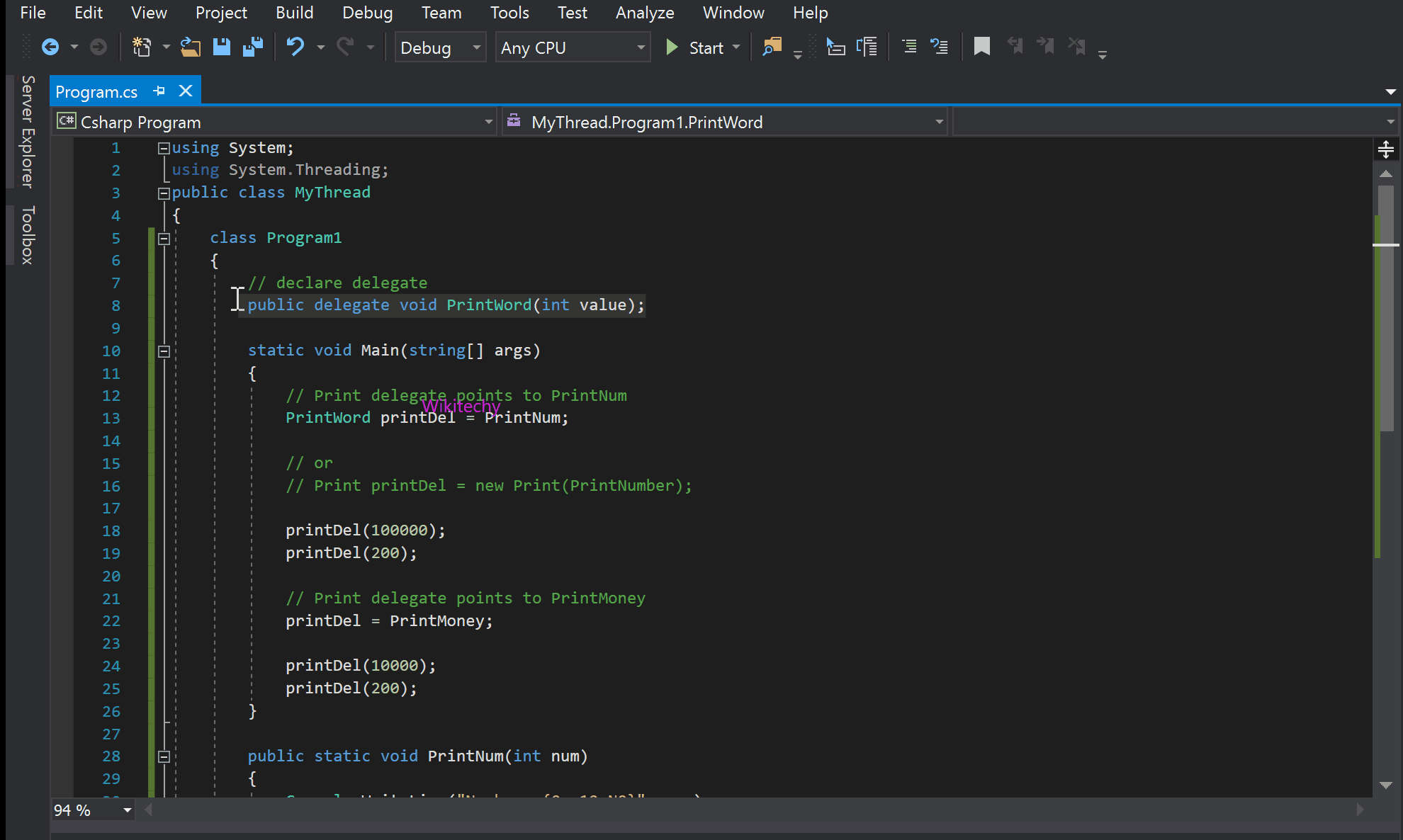The height and width of the screenshot is (840, 1403).
Task: Click the Save All icon
Action: (x=253, y=47)
